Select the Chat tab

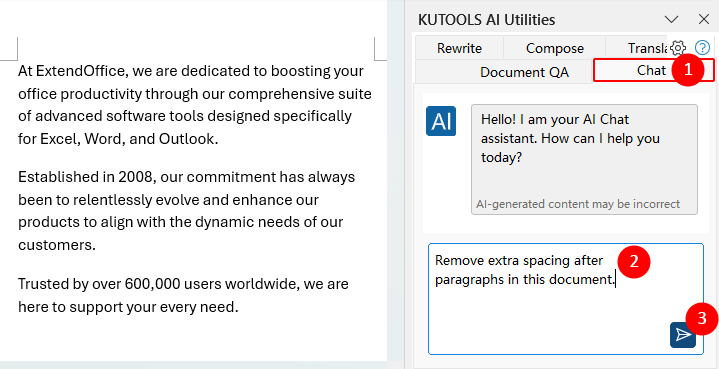[x=653, y=70]
